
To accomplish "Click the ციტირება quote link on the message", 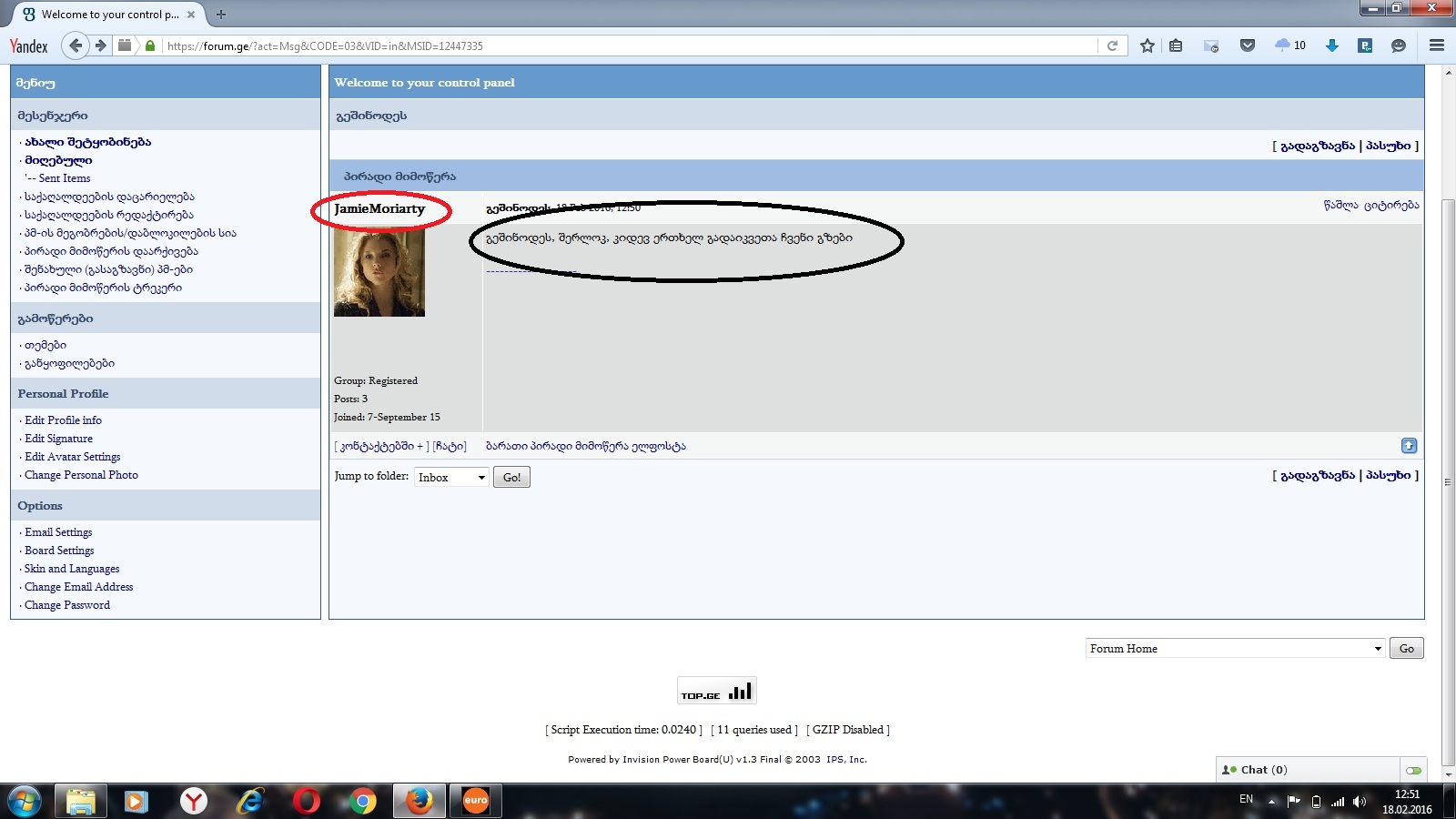I will point(1391,206).
